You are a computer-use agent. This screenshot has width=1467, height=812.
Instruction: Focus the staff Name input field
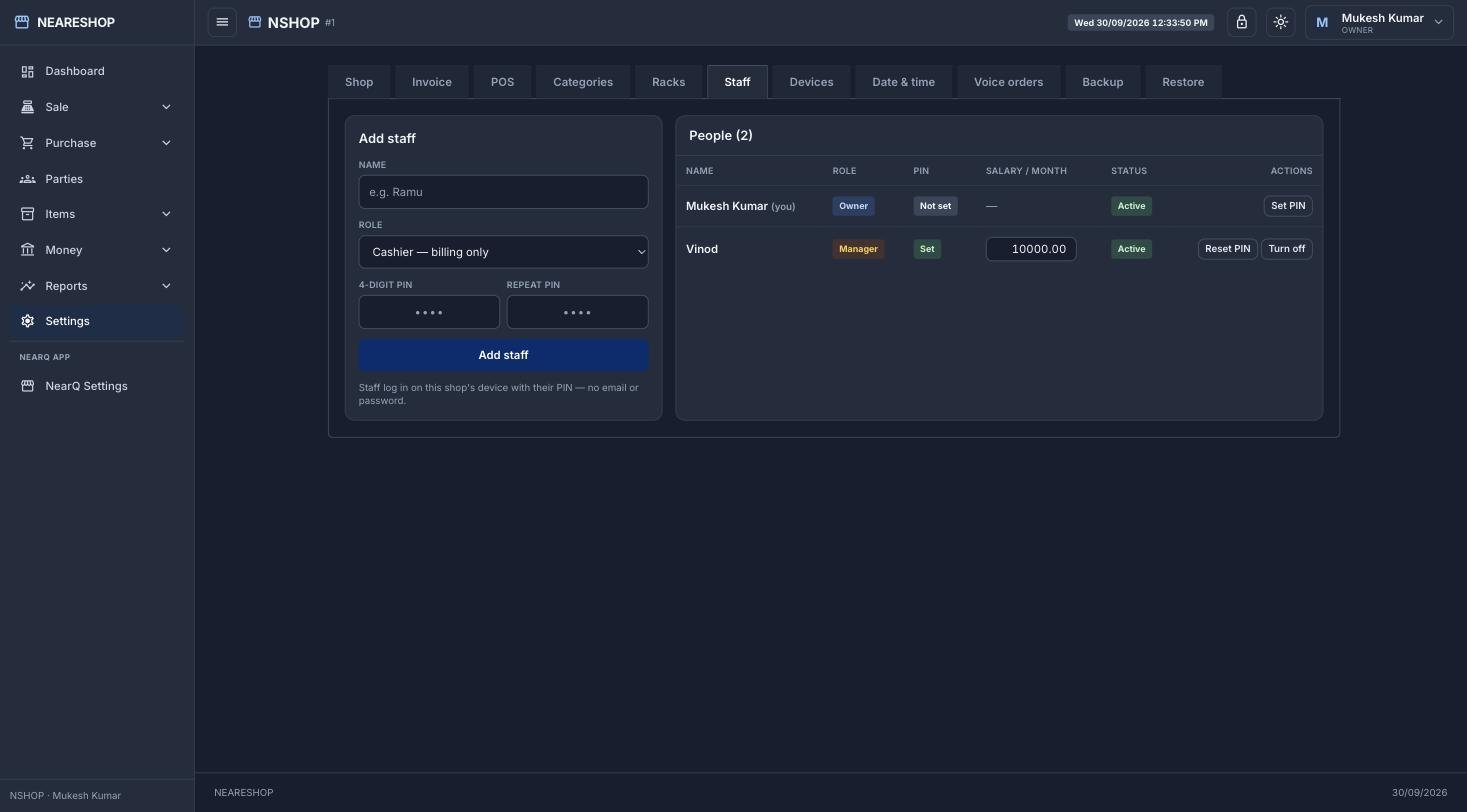pos(503,192)
